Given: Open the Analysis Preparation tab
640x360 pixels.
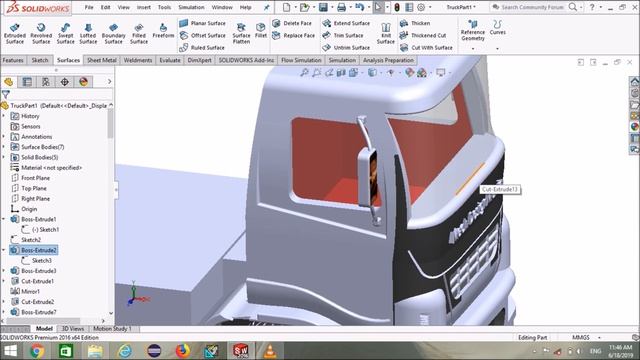Looking at the screenshot, I should click(388, 60).
